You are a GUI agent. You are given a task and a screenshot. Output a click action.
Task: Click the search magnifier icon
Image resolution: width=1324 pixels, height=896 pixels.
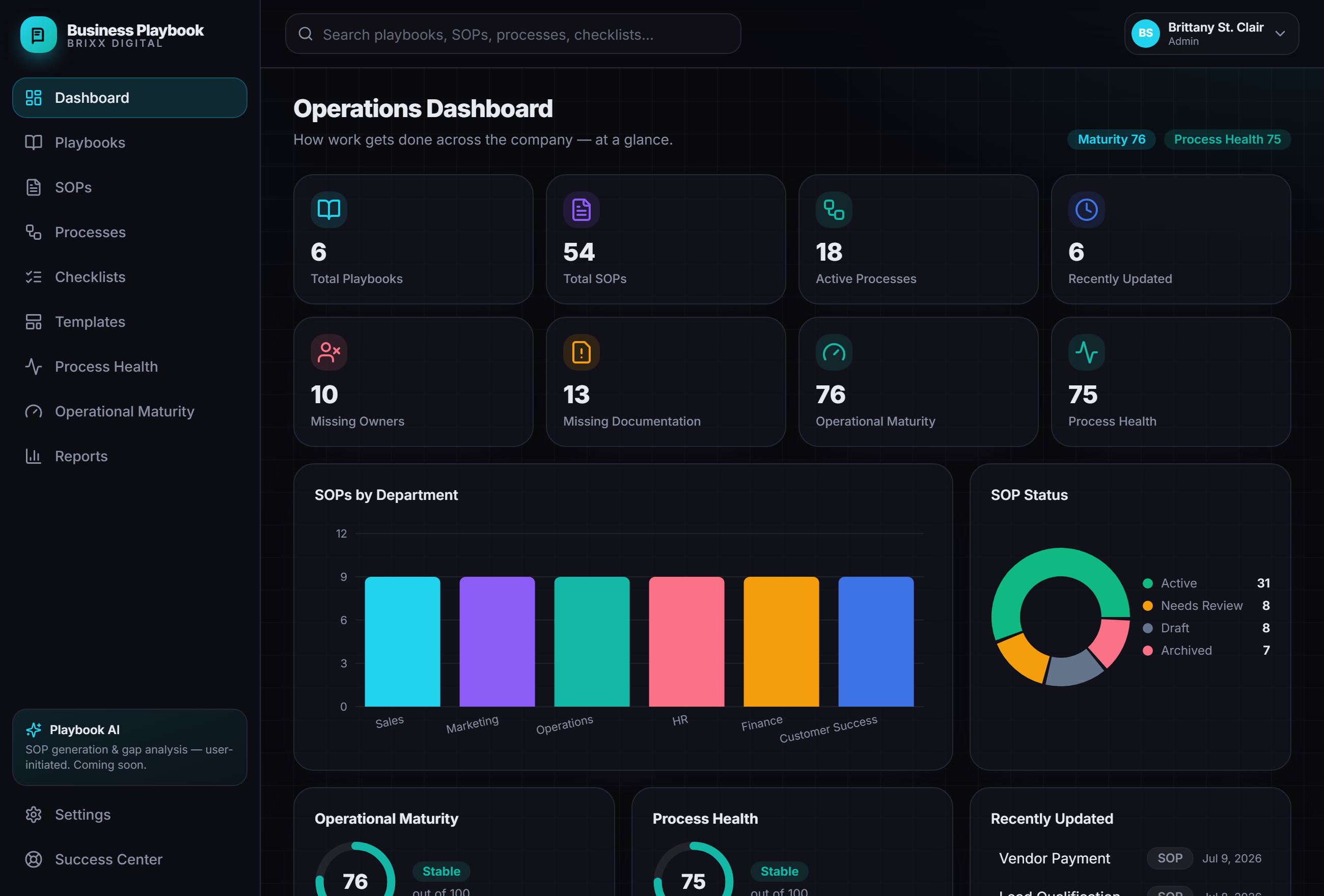point(306,34)
